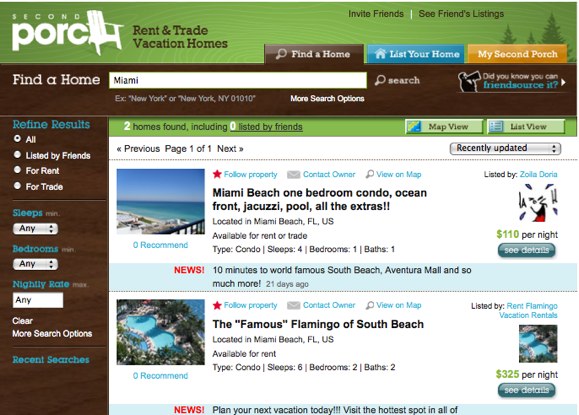
Task: Open the Bedrooms minimum dropdown
Action: pyautogui.click(x=35, y=264)
